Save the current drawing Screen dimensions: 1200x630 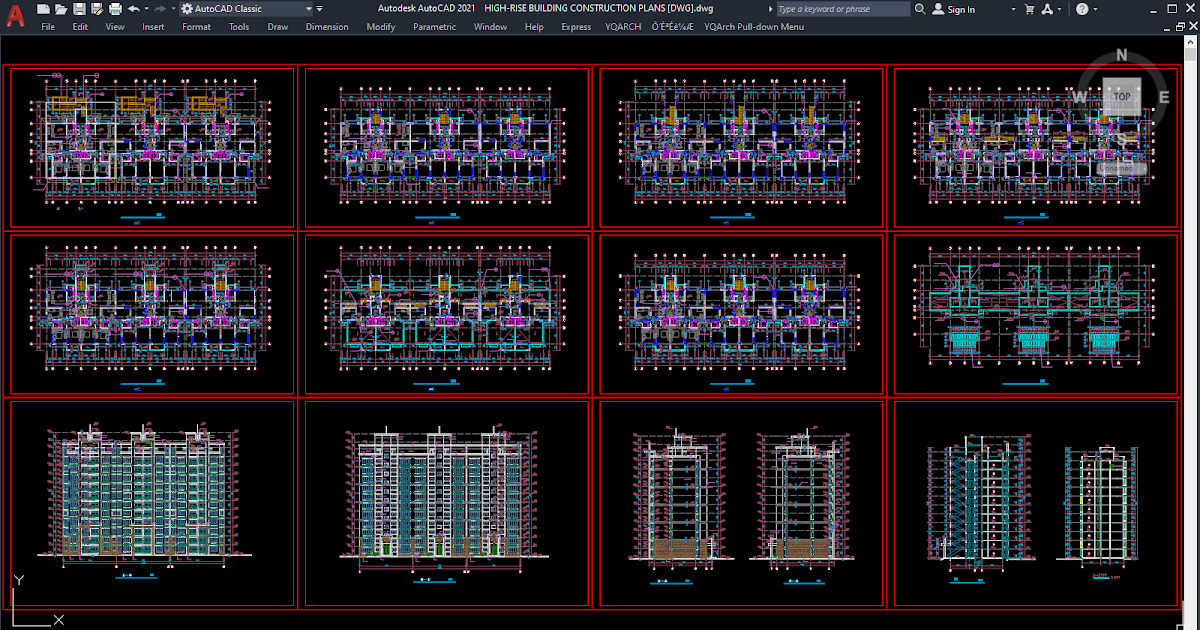click(x=80, y=8)
